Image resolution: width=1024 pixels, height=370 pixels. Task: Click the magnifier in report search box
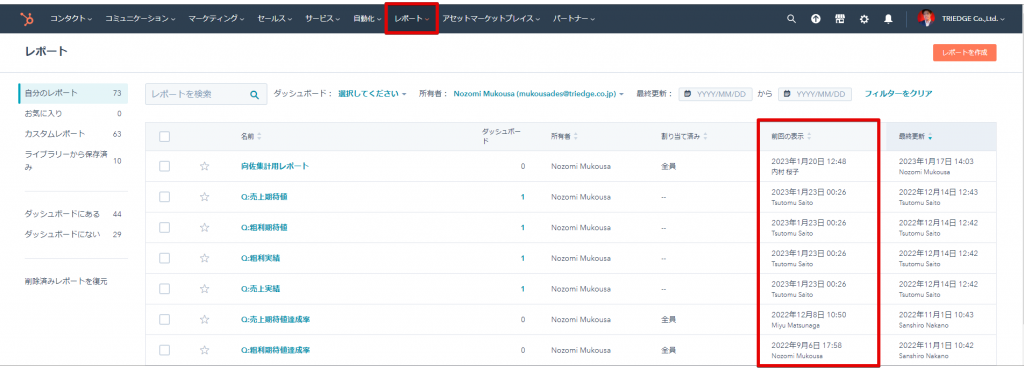[255, 95]
